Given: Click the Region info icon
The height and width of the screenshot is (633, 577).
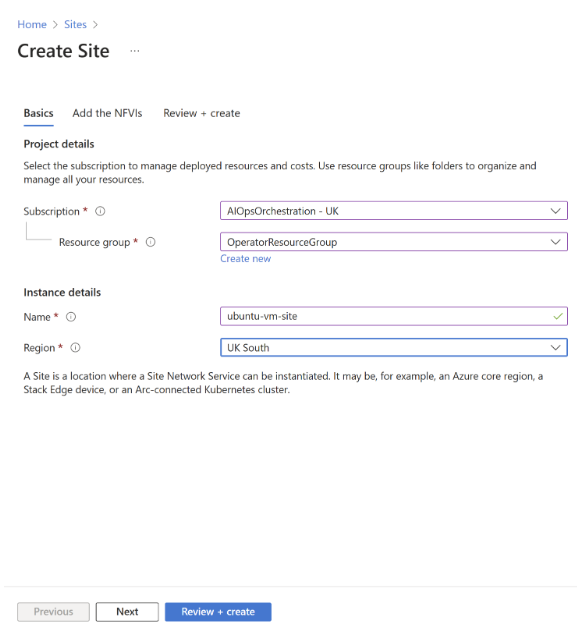Looking at the screenshot, I should (75, 348).
